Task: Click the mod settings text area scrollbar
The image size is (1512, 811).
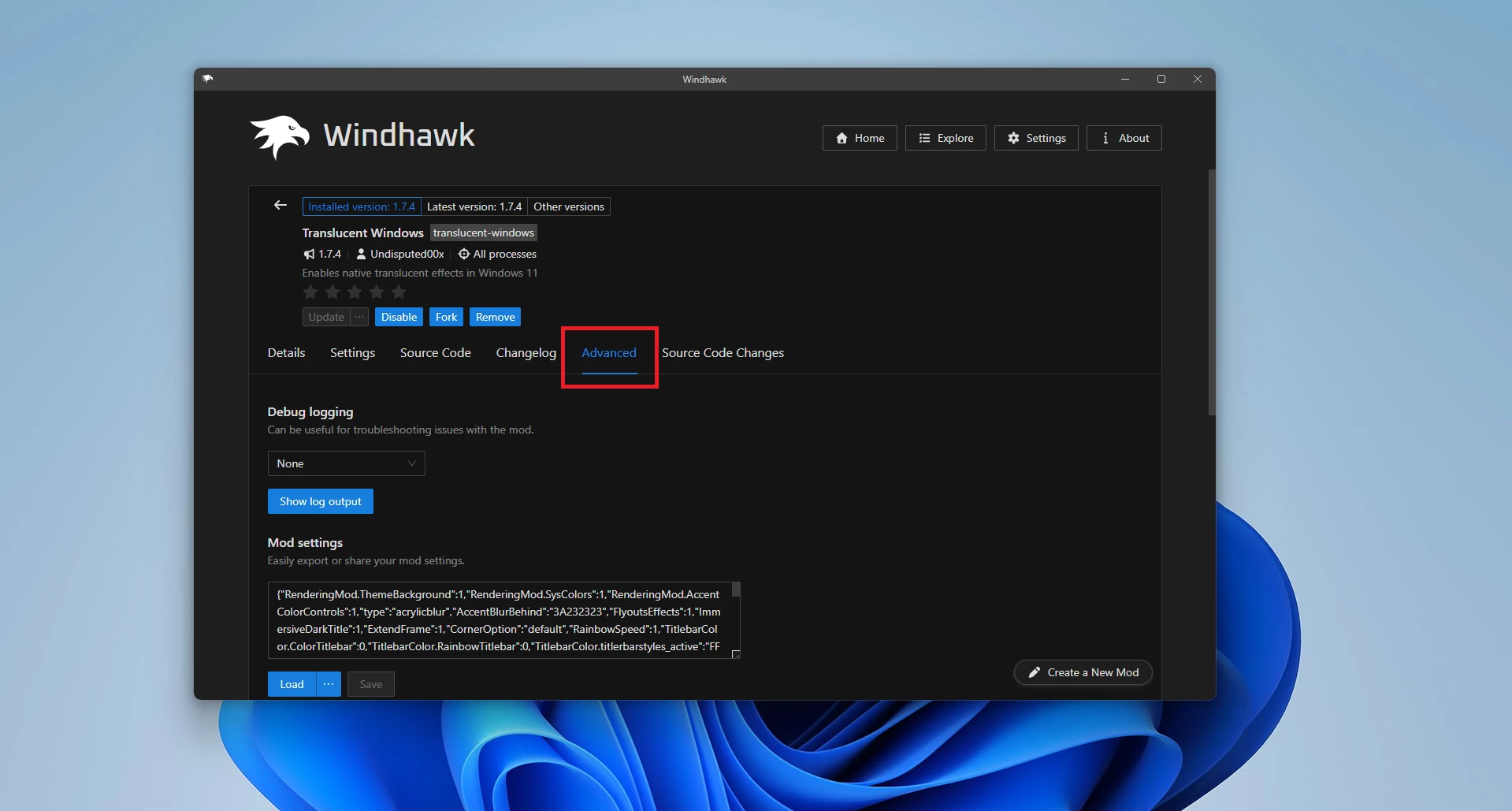Action: pos(736,590)
